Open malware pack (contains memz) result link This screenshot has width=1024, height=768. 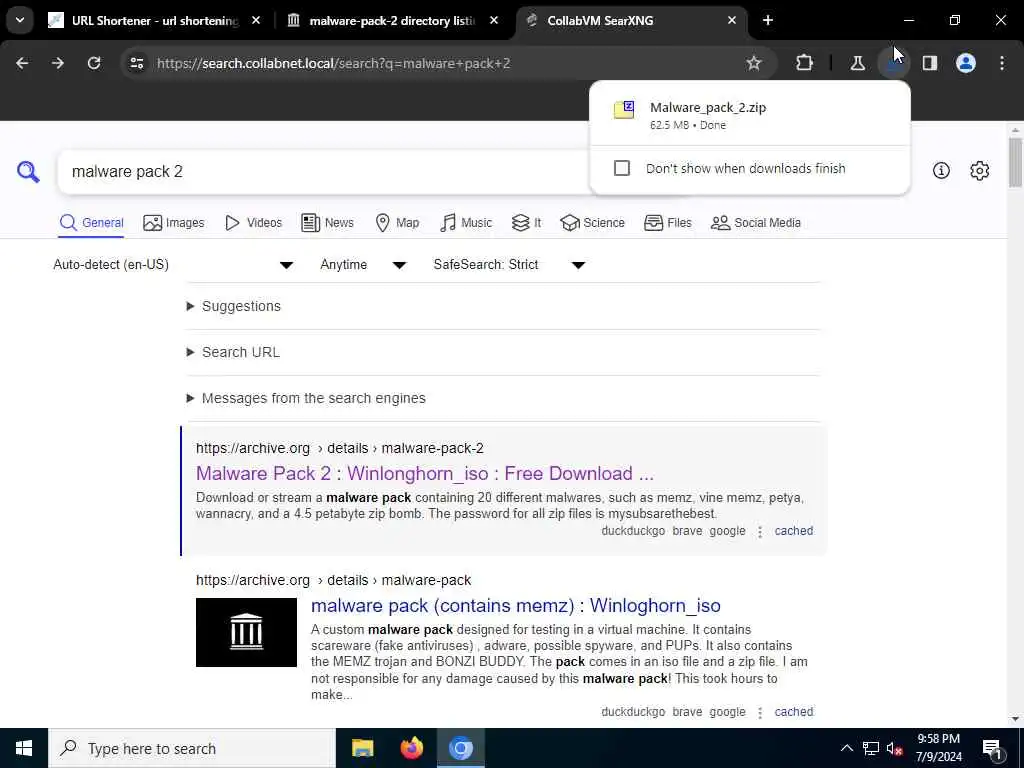(516, 605)
